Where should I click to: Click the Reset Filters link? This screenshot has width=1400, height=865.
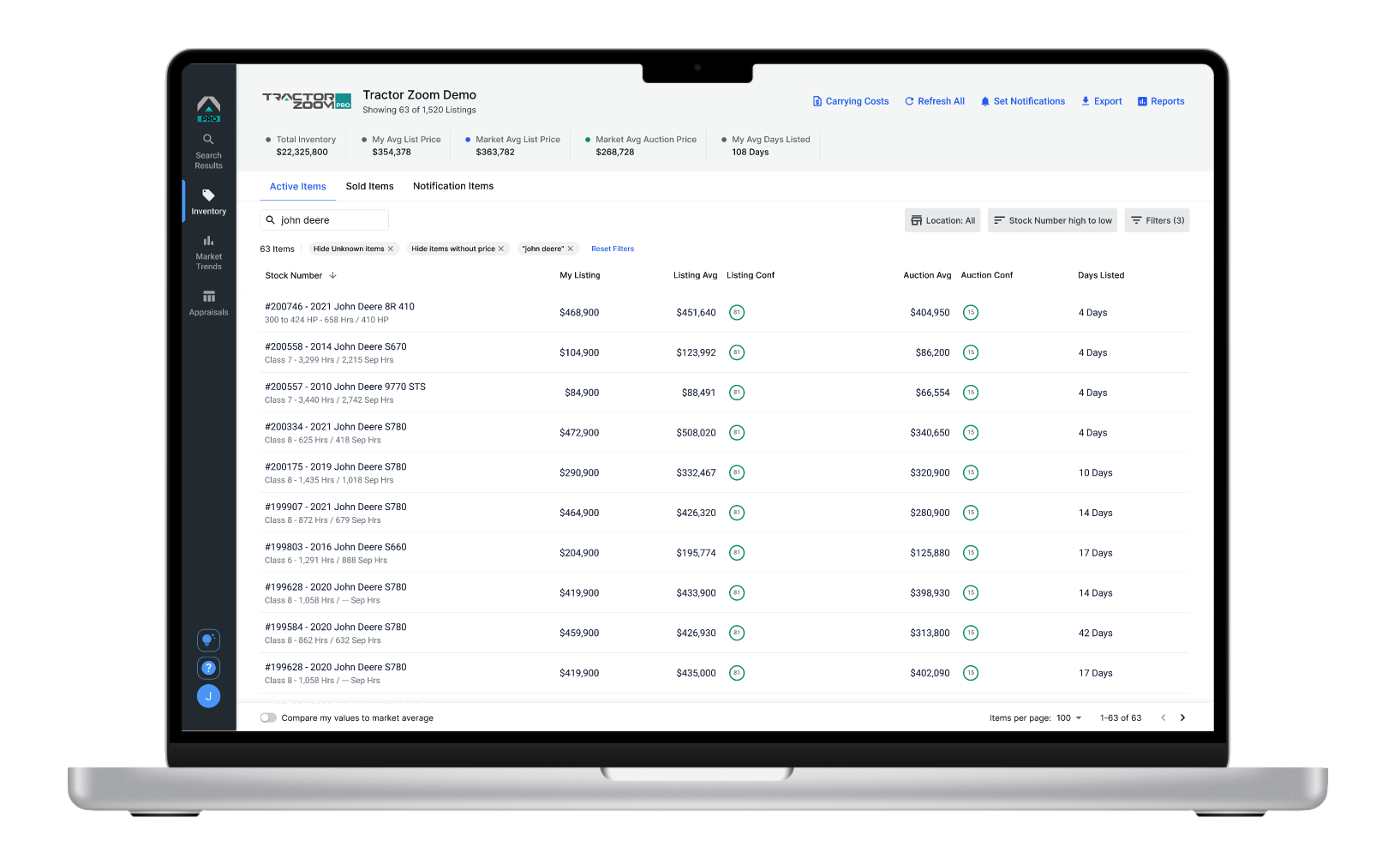613,249
